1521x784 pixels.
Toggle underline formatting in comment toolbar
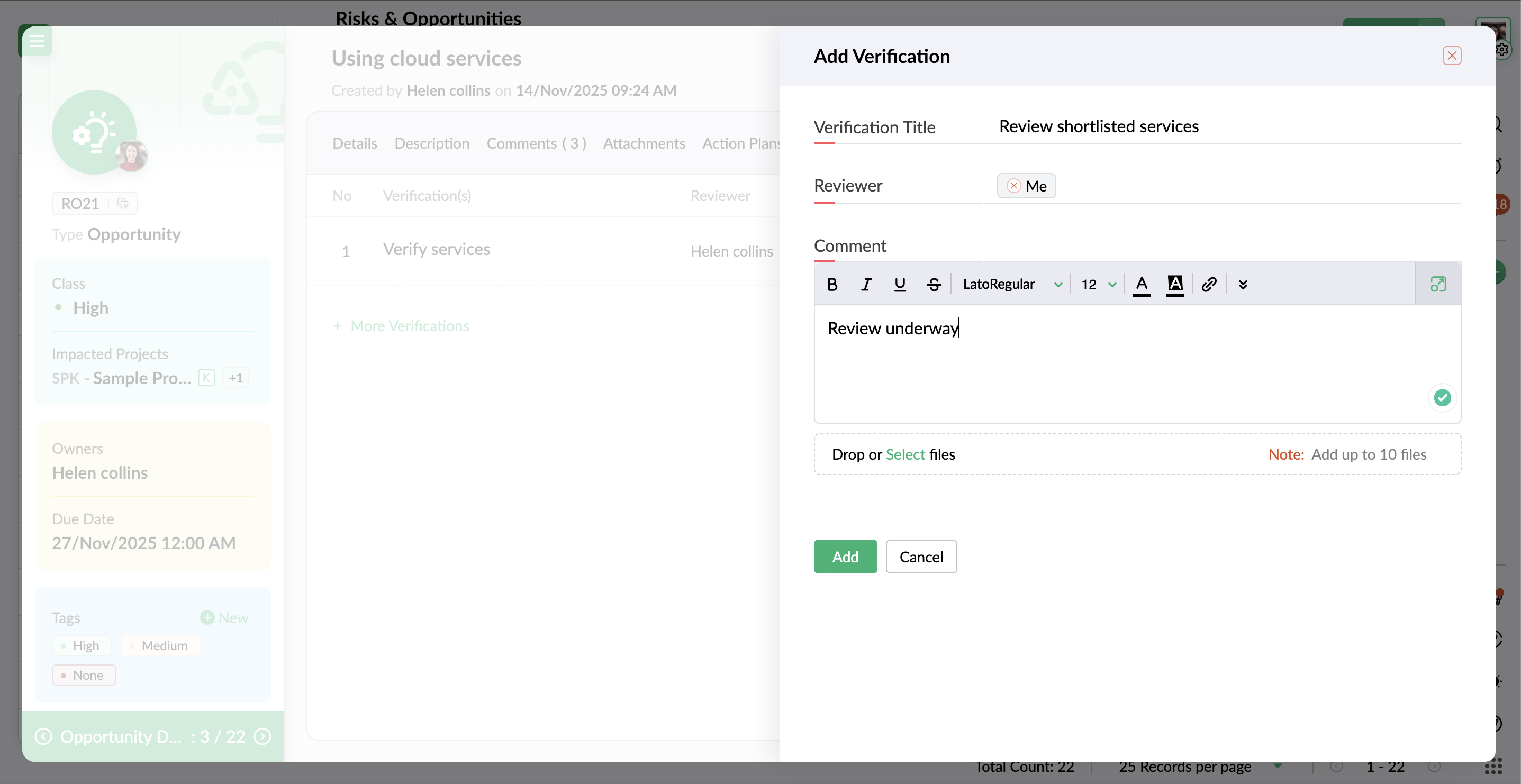(899, 285)
